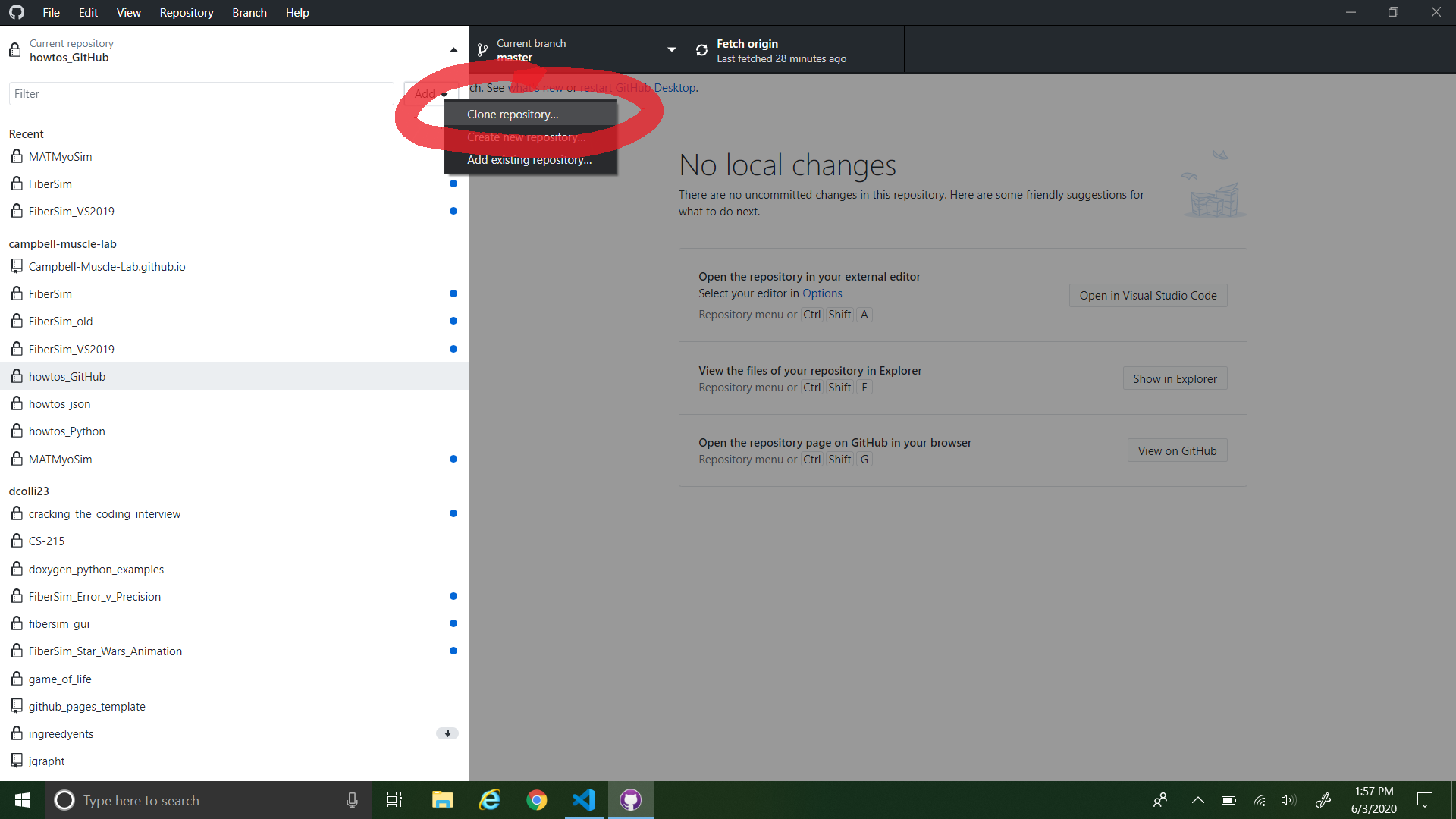Select the howtos_Python repository
The width and height of the screenshot is (1456, 819).
point(234,431)
